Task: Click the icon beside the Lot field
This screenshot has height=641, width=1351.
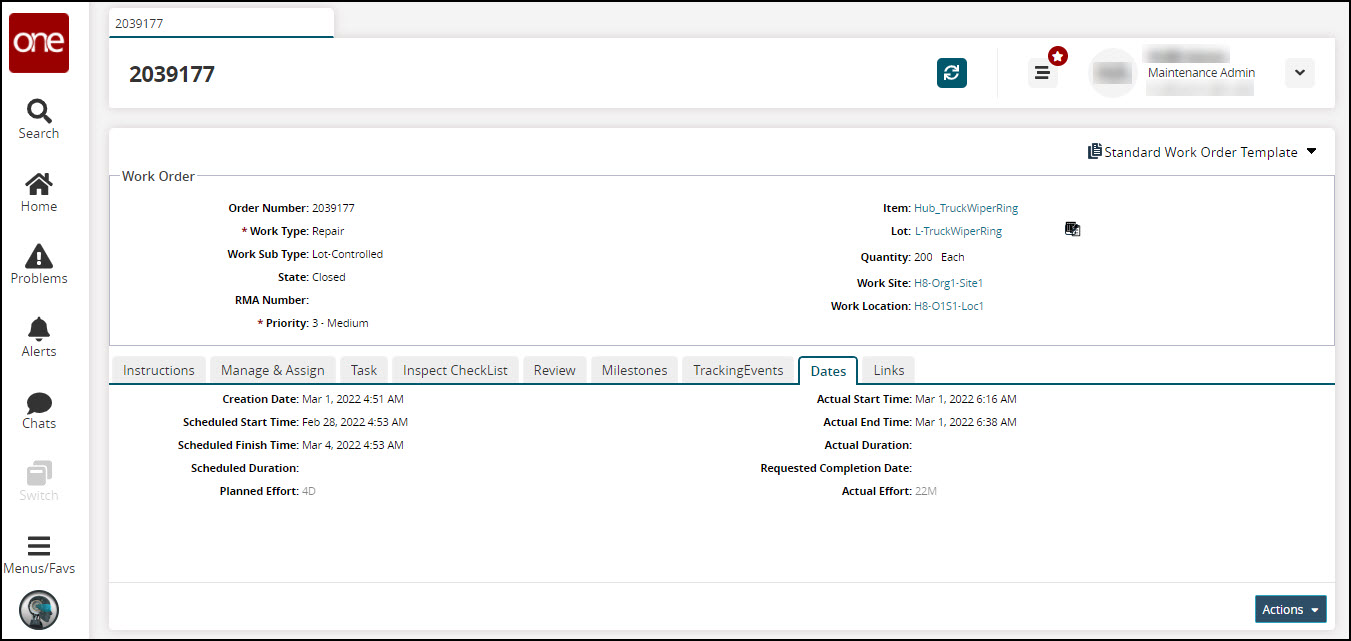Action: coord(1072,230)
